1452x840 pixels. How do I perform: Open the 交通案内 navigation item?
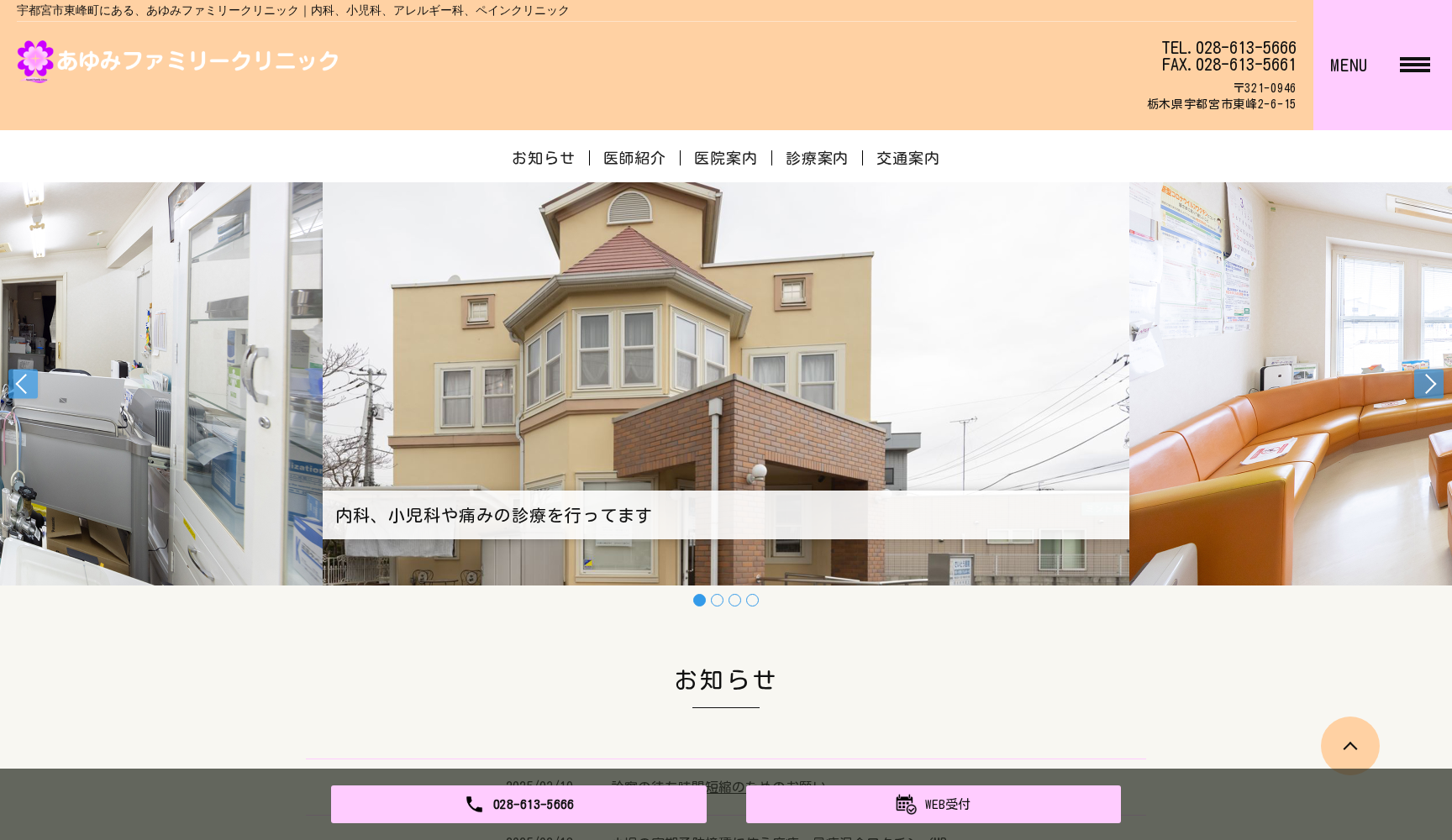[907, 158]
